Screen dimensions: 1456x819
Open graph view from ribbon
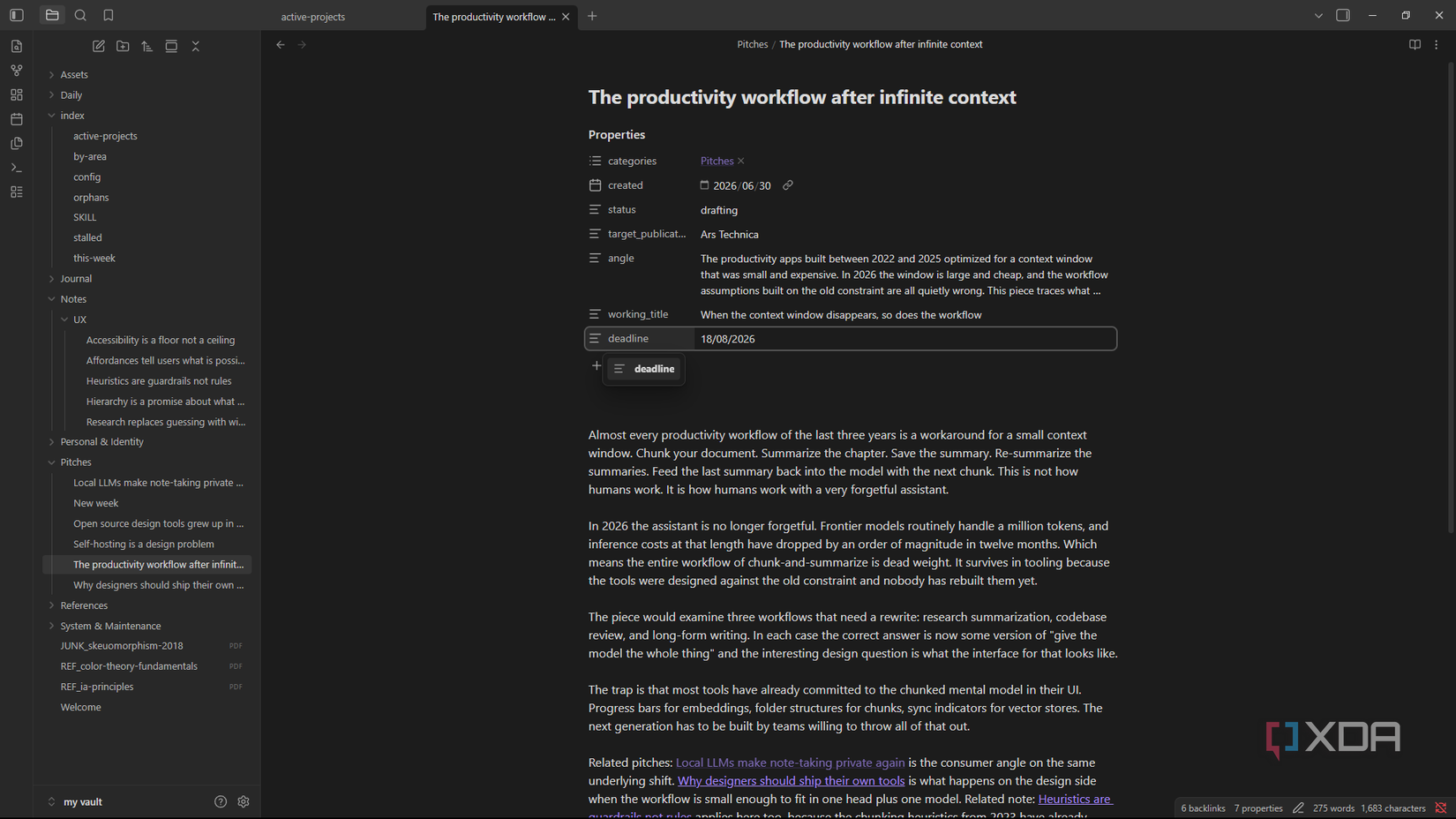pos(17,70)
